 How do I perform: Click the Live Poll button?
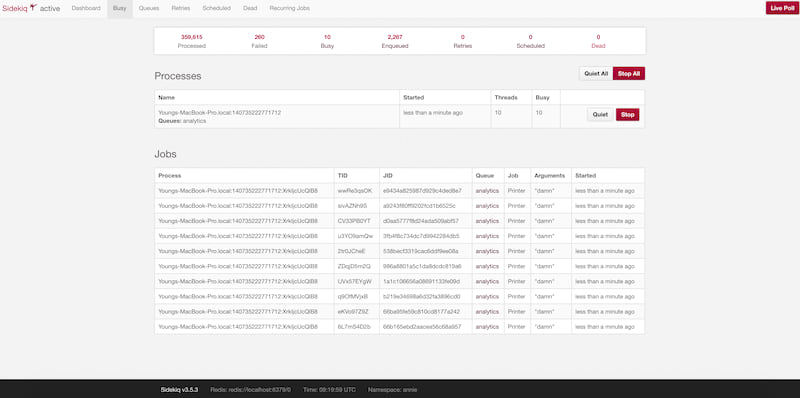click(782, 8)
